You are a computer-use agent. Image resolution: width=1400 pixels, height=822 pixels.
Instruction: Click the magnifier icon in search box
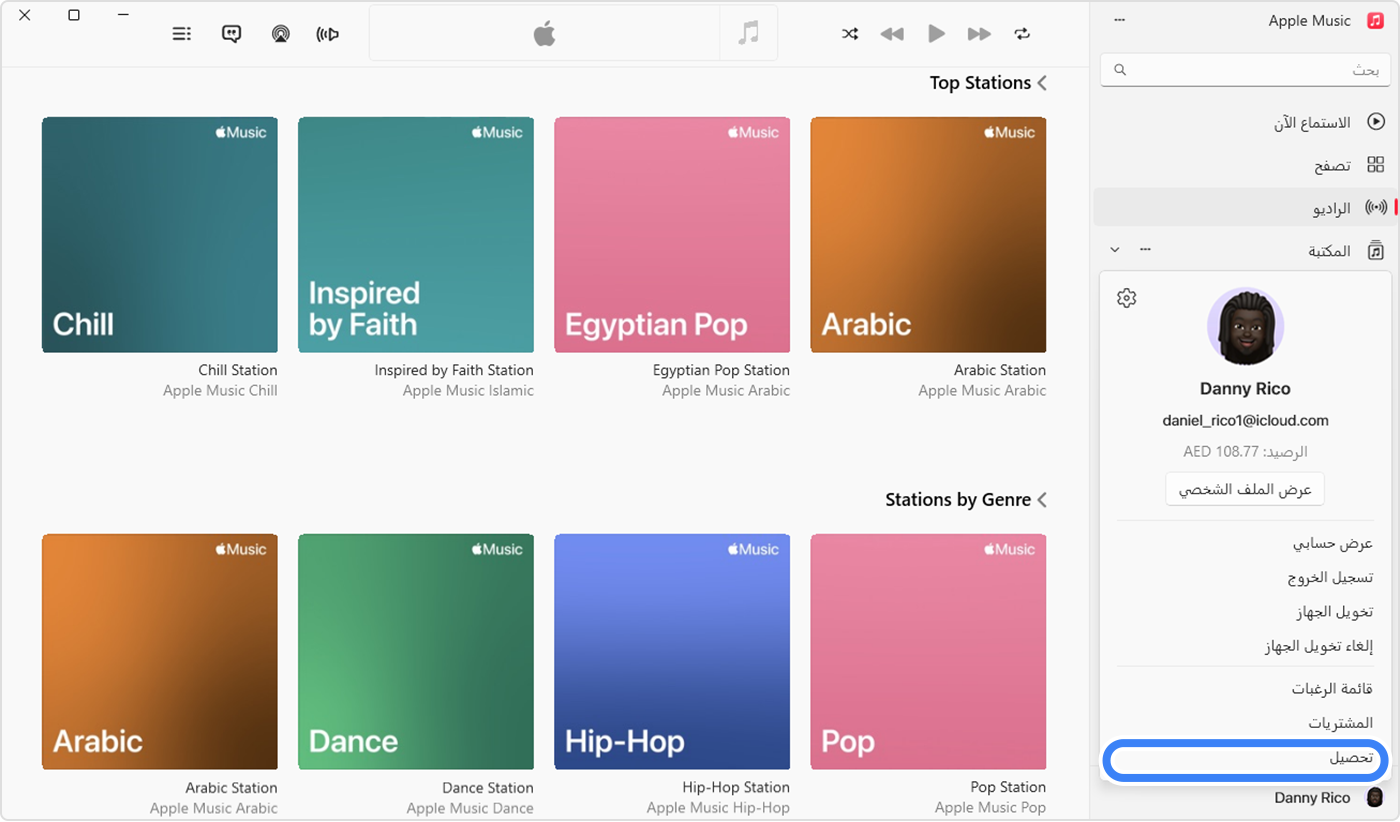pos(1120,70)
